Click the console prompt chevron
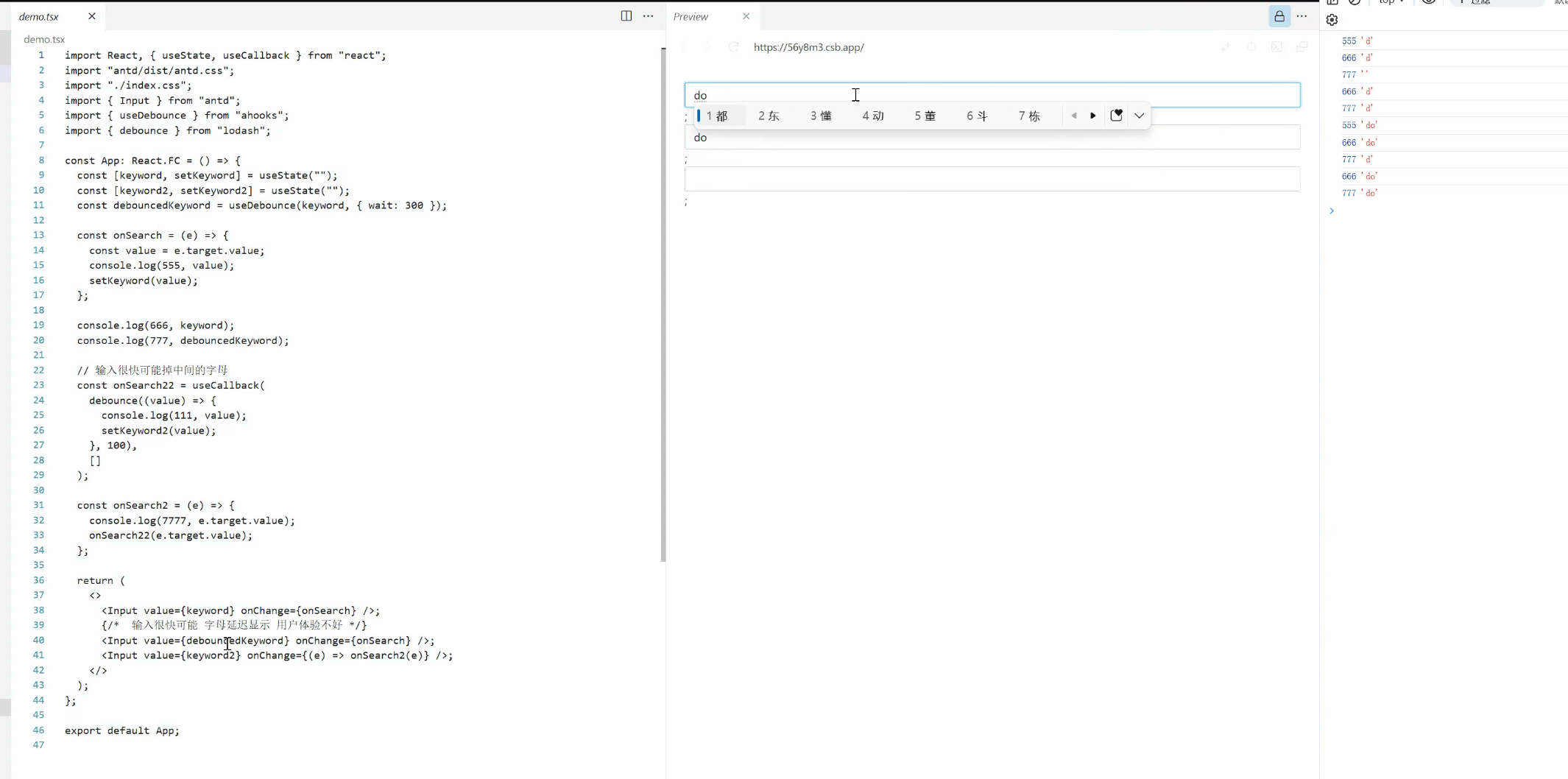 [x=1332, y=211]
